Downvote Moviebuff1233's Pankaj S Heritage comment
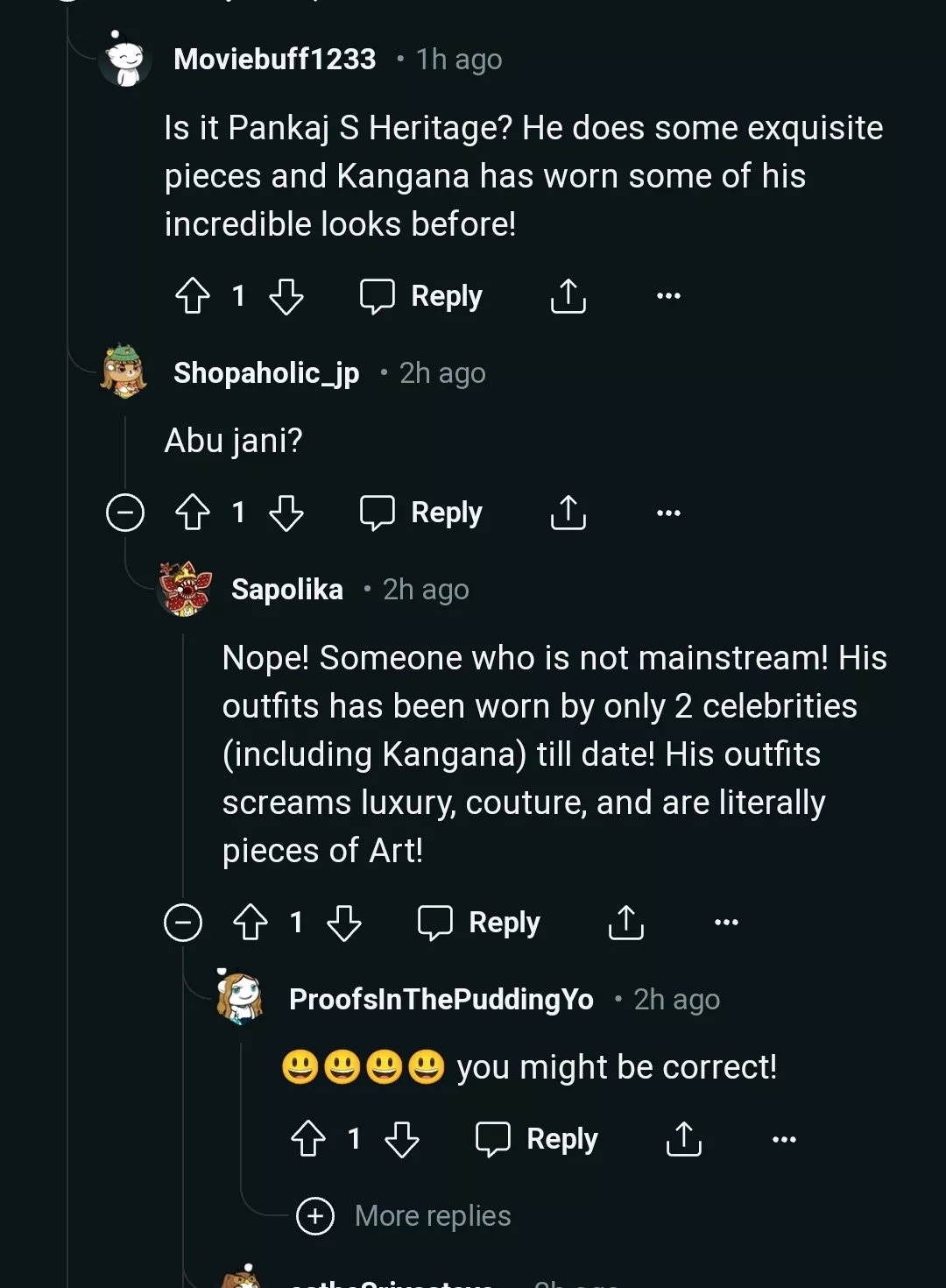946x1288 pixels. [286, 296]
